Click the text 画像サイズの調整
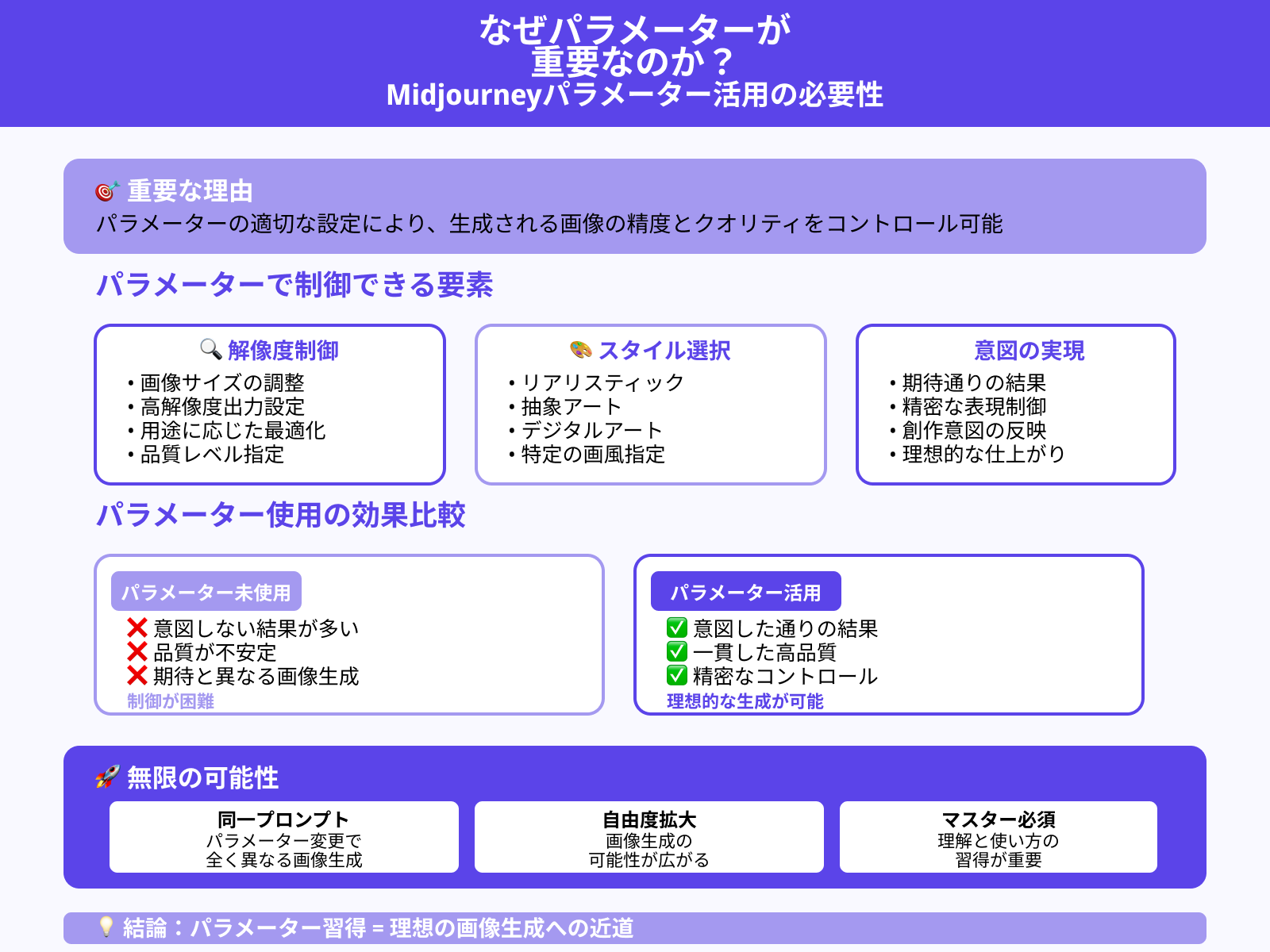This screenshot has height=952, width=1270. coord(222,382)
